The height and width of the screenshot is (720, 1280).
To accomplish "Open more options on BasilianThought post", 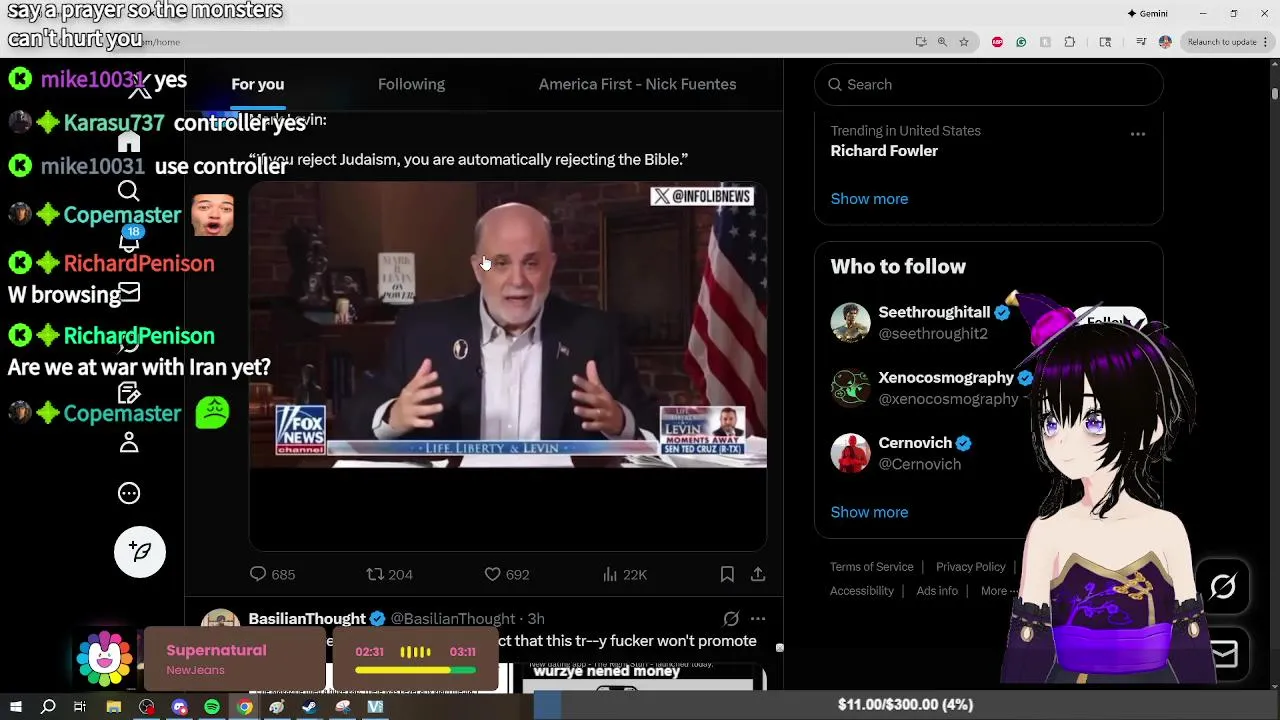I will click(758, 619).
